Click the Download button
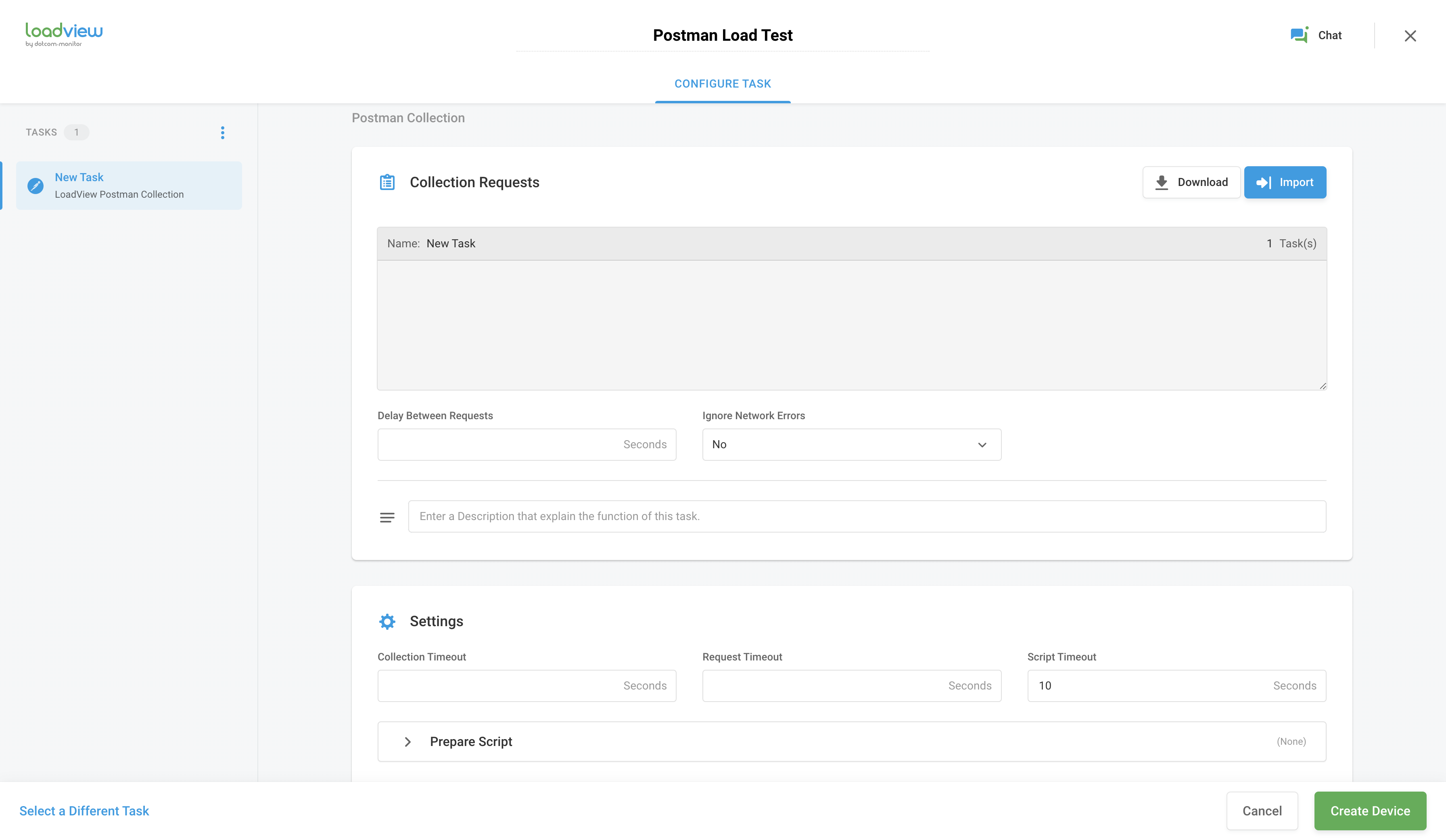Screen dimensions: 1446x840 point(1191,182)
